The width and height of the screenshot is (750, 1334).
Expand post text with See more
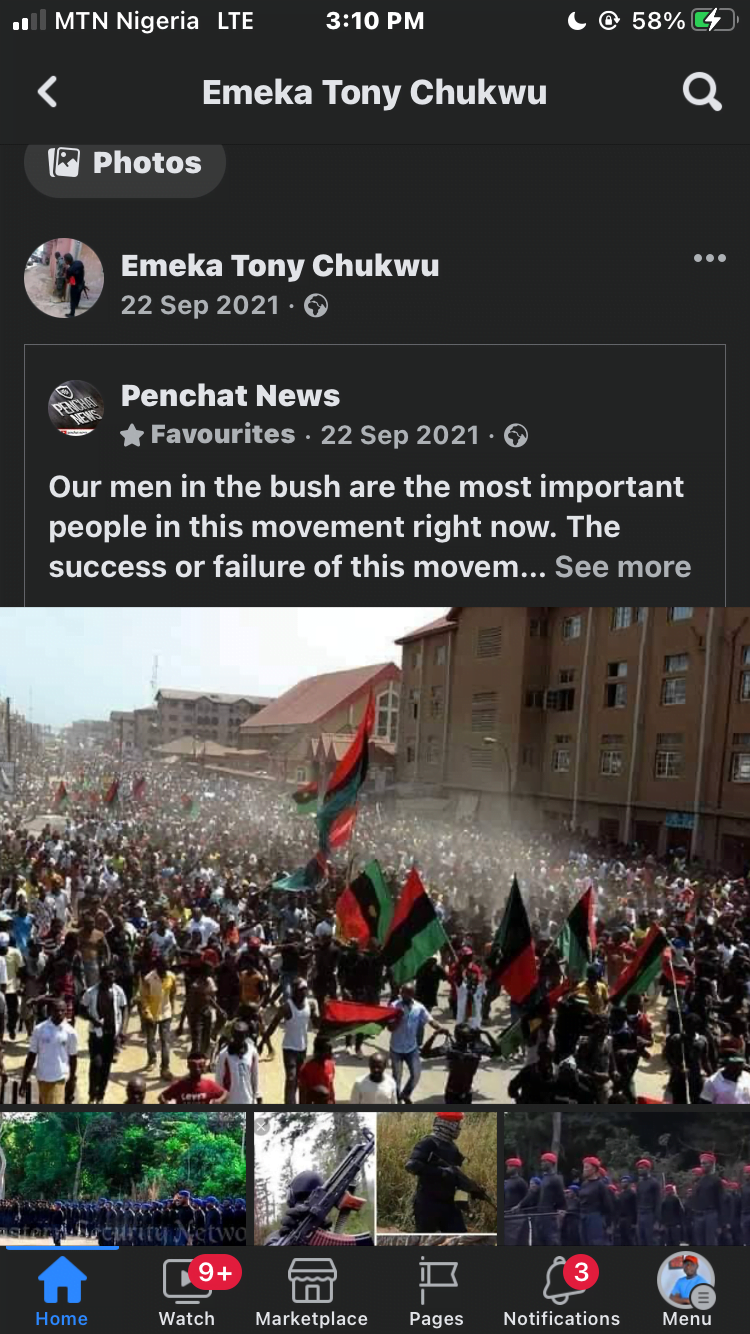click(x=623, y=567)
